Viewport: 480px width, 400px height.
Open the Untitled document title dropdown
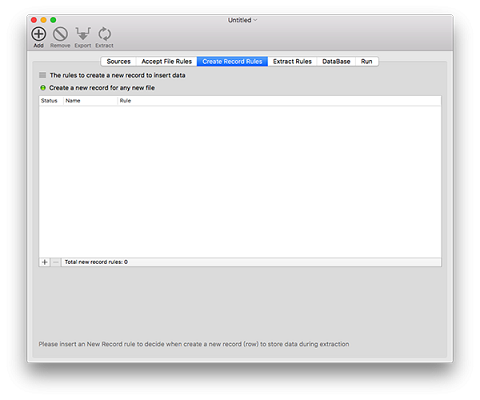click(242, 20)
